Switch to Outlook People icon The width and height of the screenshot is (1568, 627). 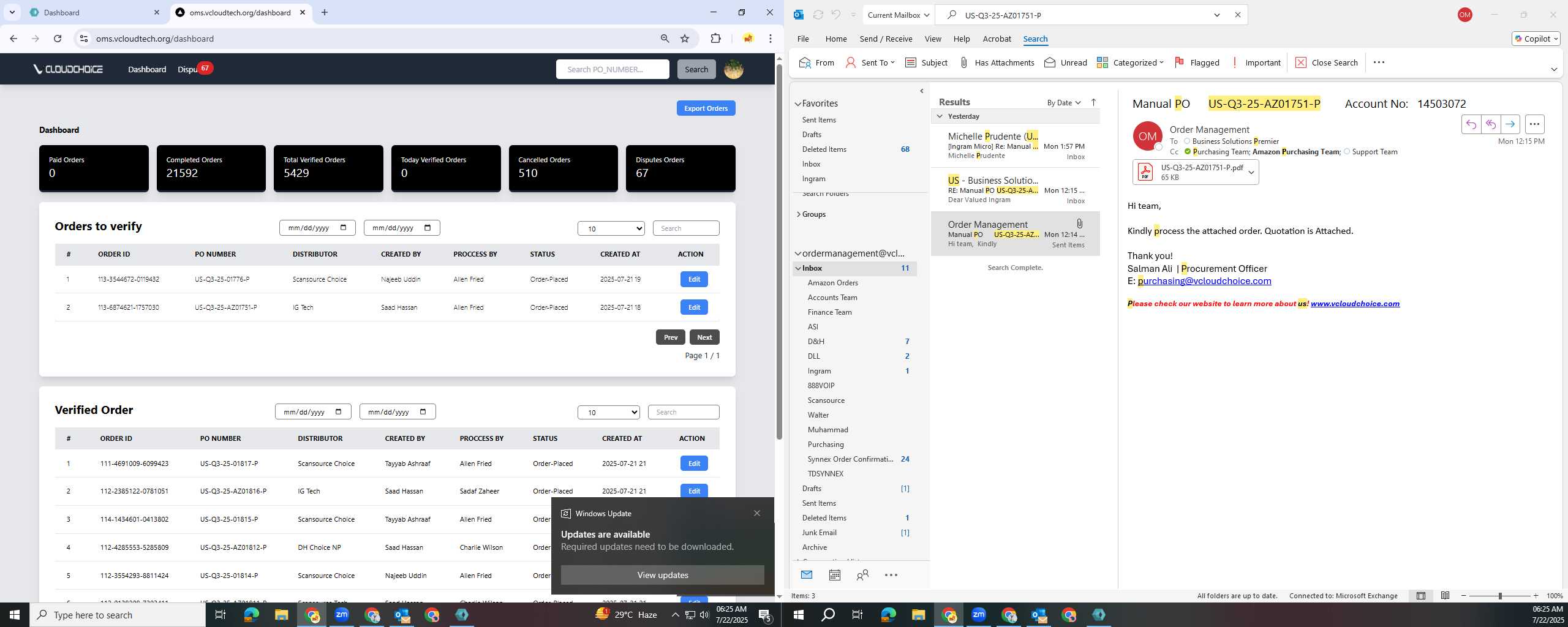click(862, 575)
